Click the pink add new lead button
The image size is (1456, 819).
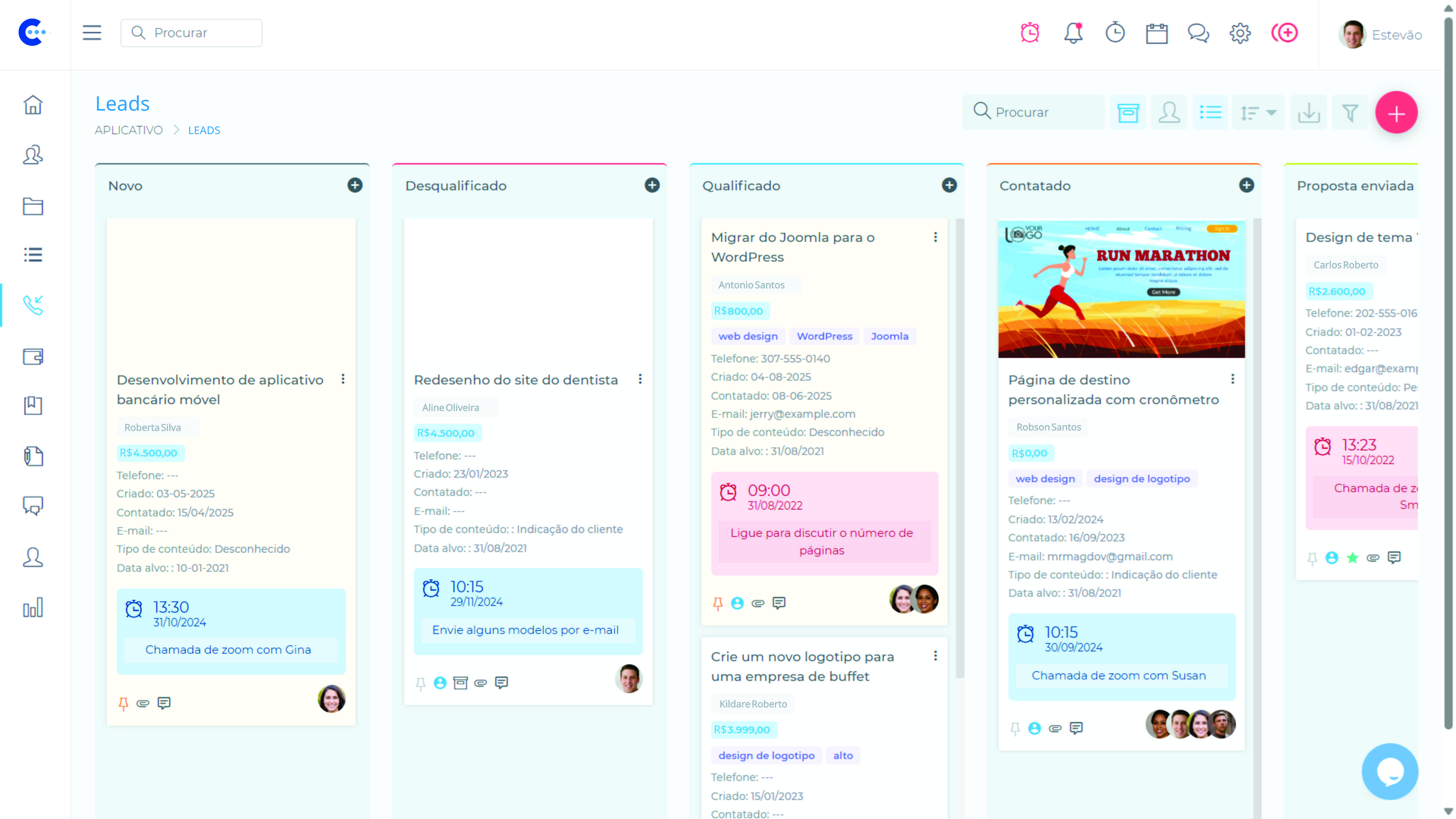coord(1396,113)
